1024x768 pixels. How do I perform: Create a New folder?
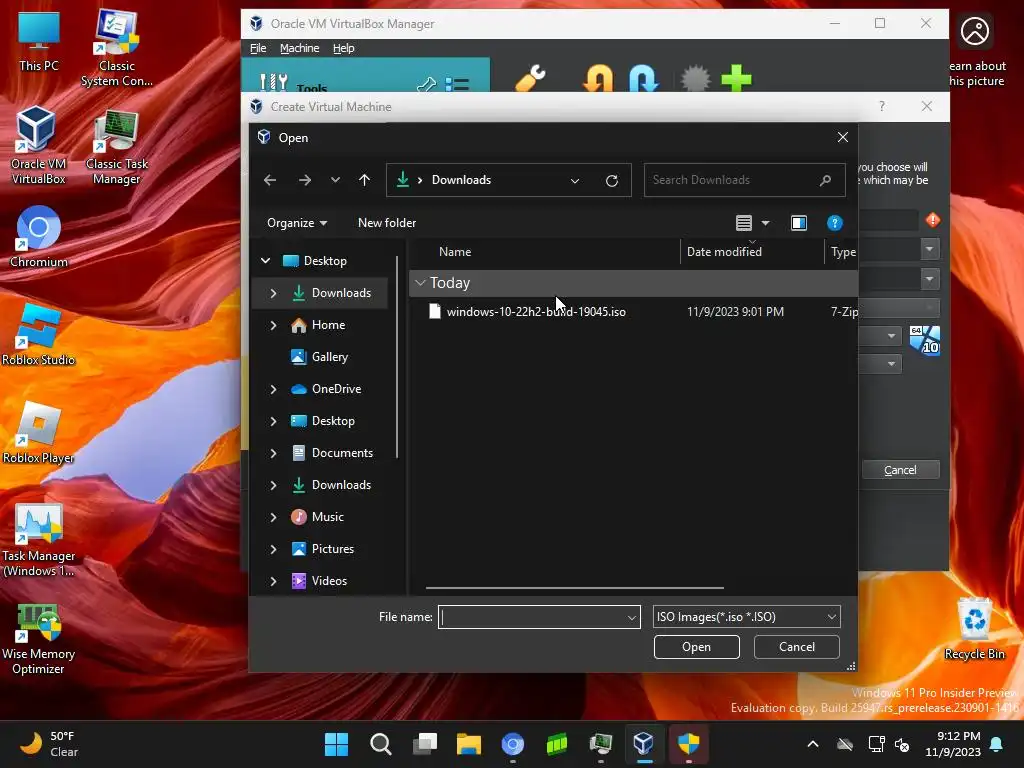coord(387,223)
